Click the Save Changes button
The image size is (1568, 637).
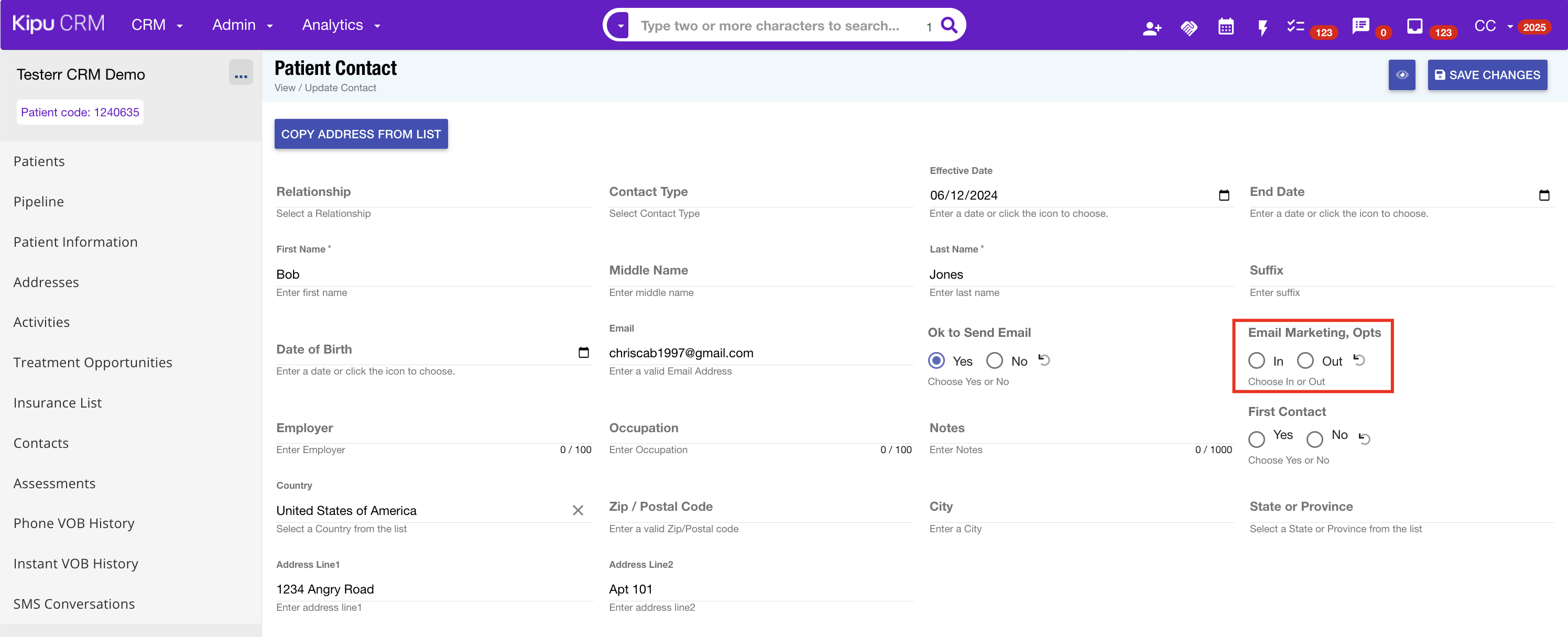pos(1487,75)
